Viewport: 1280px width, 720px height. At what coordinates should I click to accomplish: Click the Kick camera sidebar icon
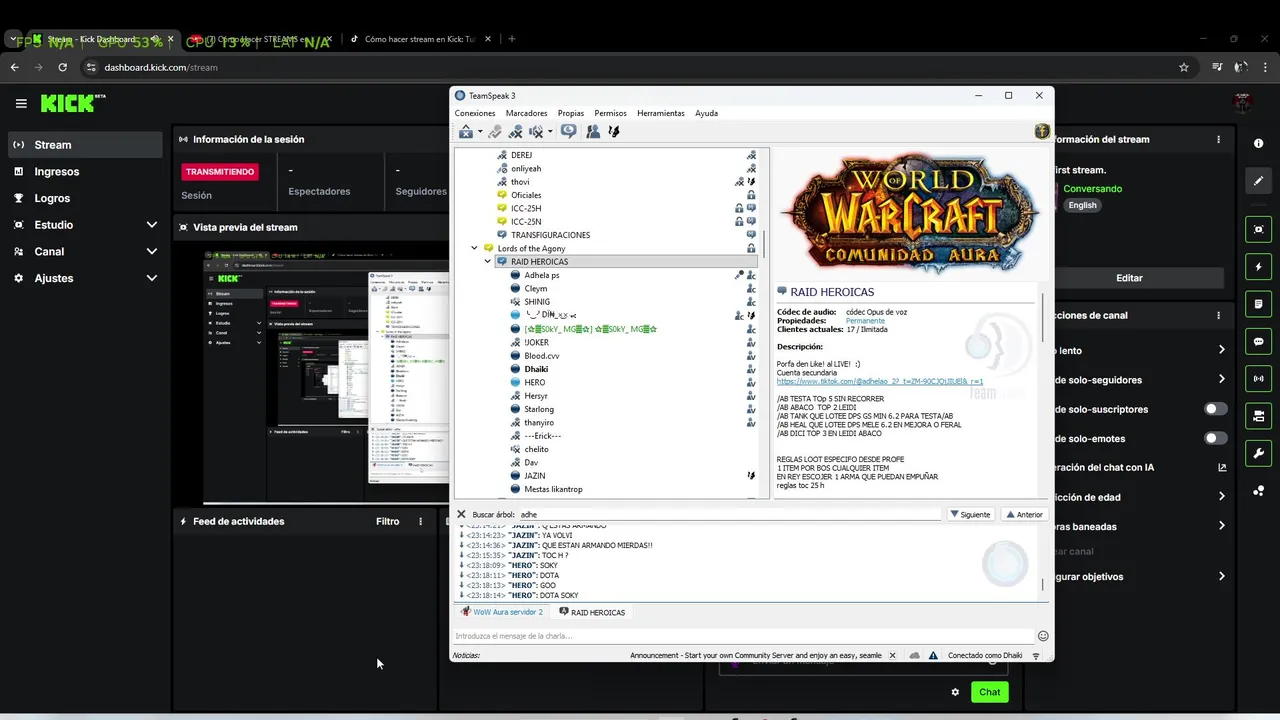click(x=1258, y=416)
